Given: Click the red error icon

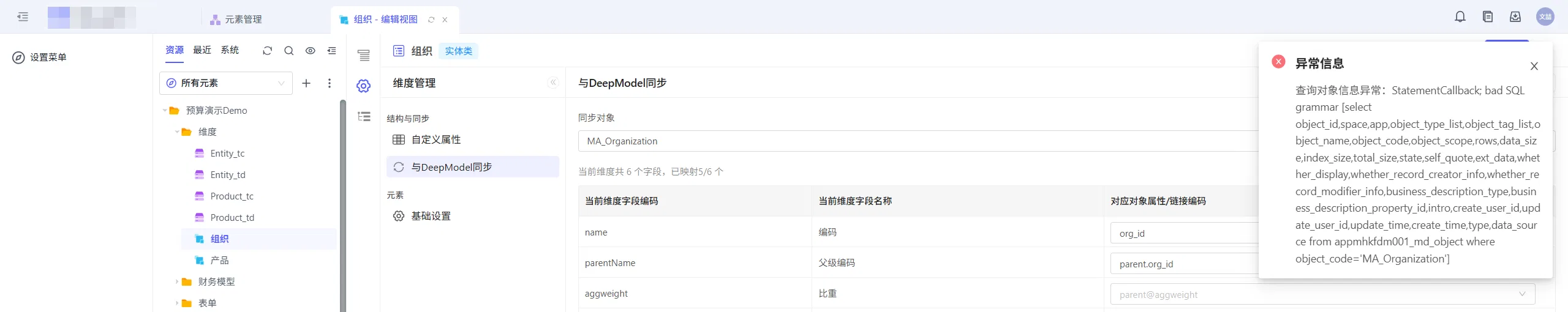Looking at the screenshot, I should 1278,62.
